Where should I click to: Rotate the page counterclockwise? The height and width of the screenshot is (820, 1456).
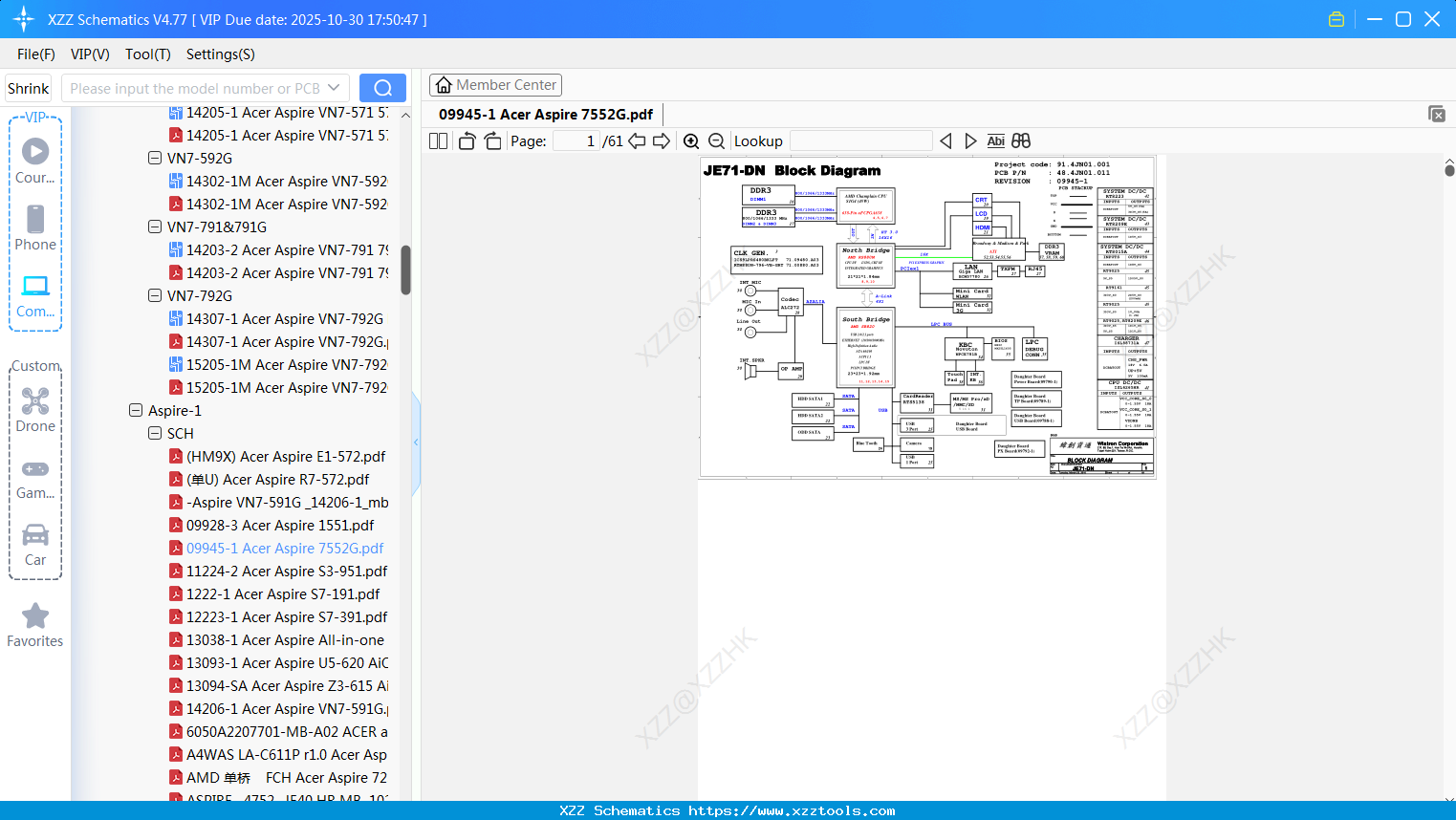(x=467, y=141)
